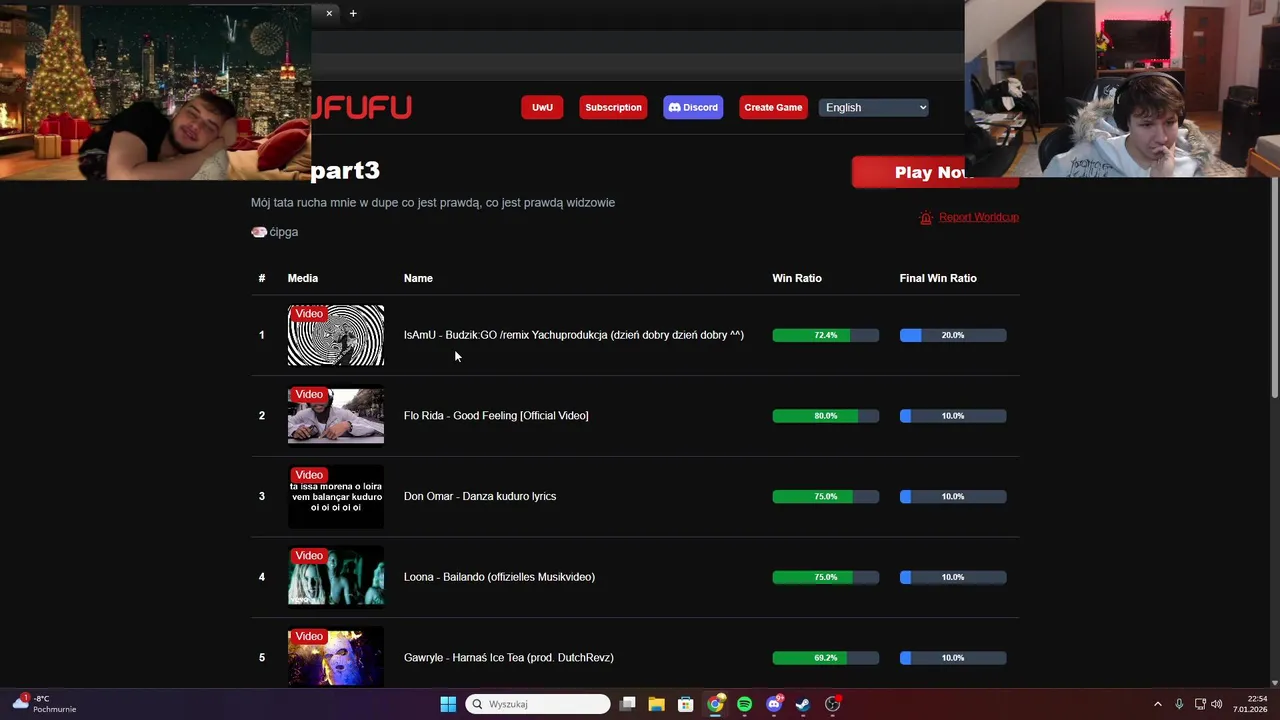This screenshot has width=1280, height=720.
Task: Click the name Flo Rida - Good Feeling
Action: [496, 416]
